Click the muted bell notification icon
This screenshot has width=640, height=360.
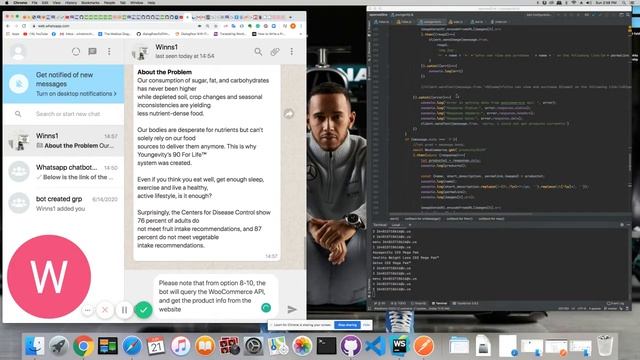coord(19,84)
